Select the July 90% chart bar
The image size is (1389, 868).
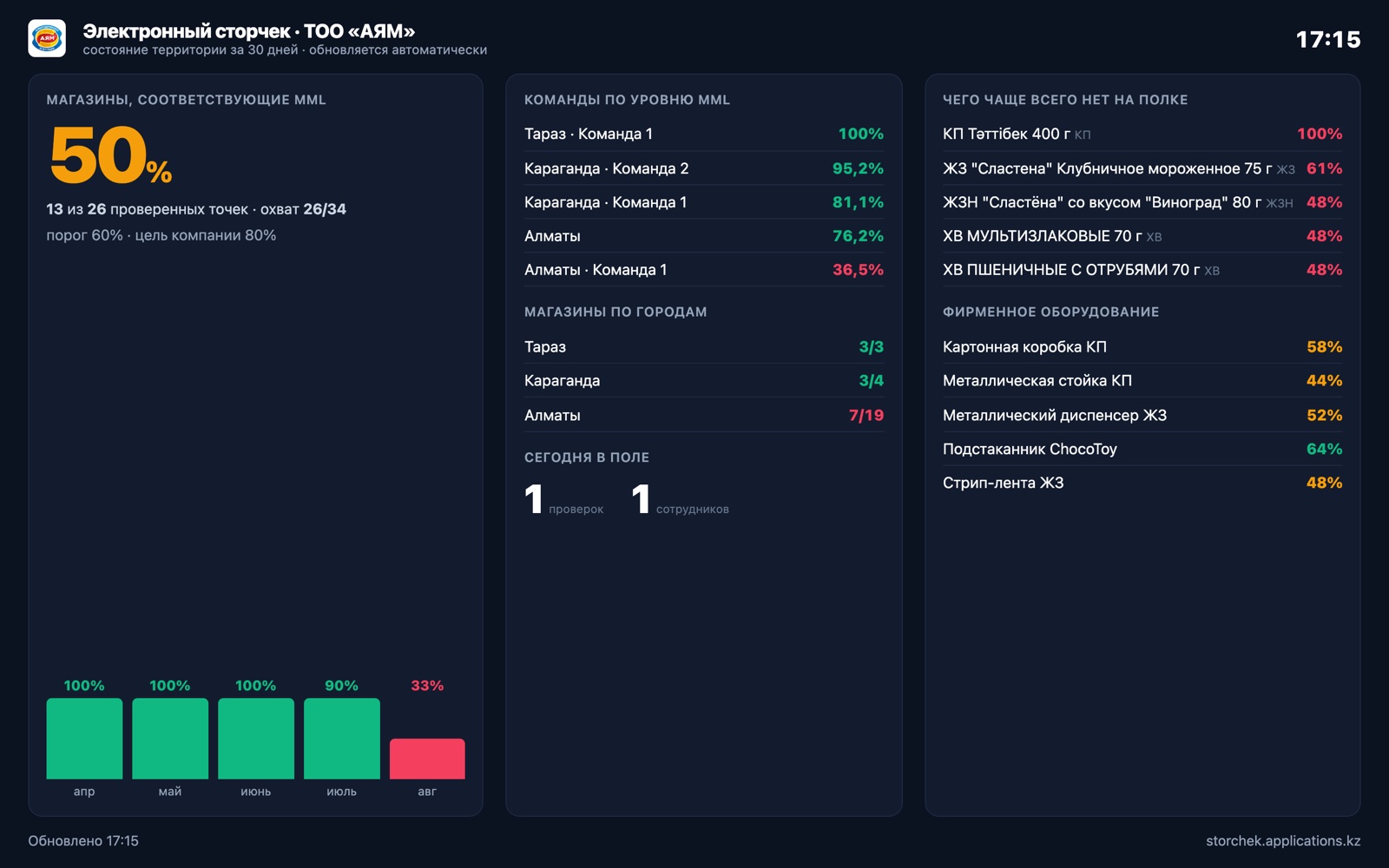click(x=342, y=738)
